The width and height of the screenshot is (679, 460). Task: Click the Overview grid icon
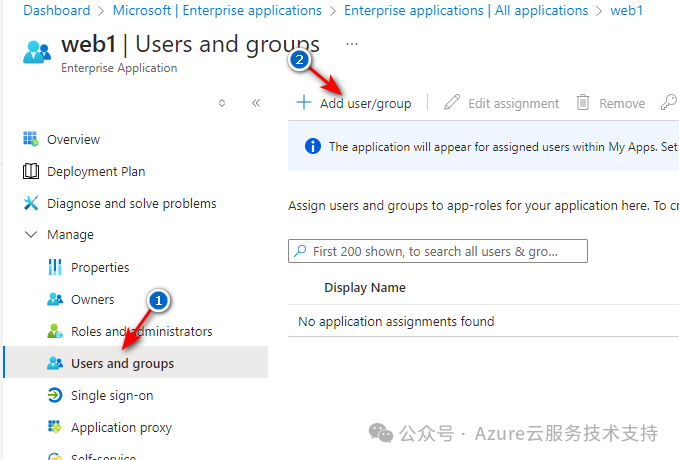[x=30, y=139]
